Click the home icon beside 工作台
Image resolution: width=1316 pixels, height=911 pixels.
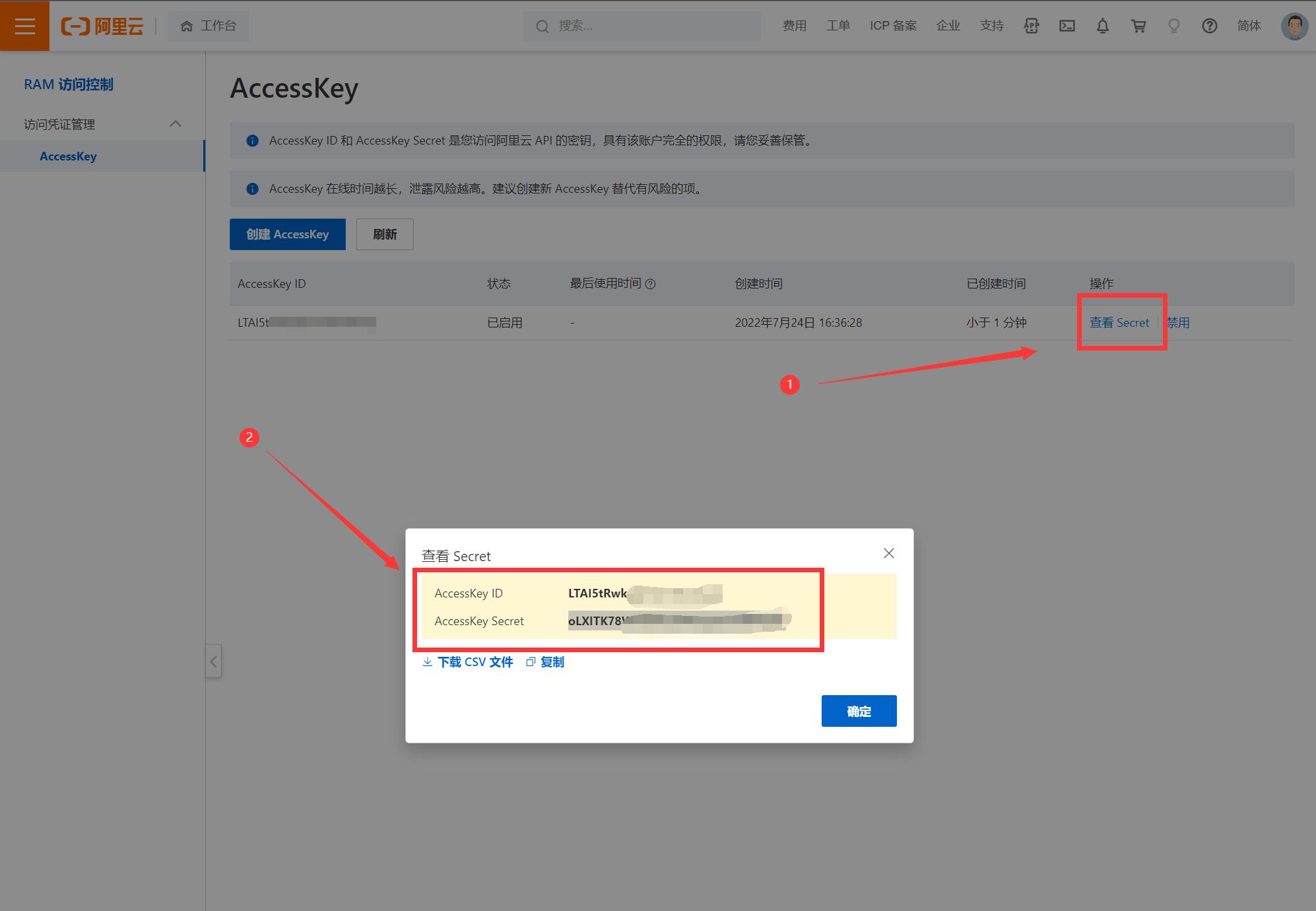[185, 26]
